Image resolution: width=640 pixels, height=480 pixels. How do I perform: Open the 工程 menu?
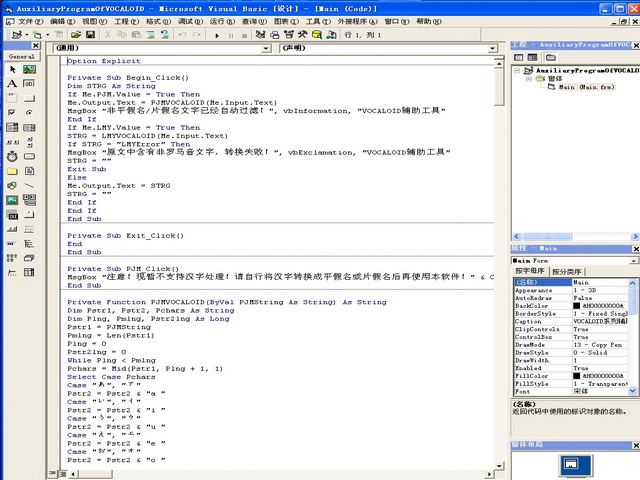(127, 21)
